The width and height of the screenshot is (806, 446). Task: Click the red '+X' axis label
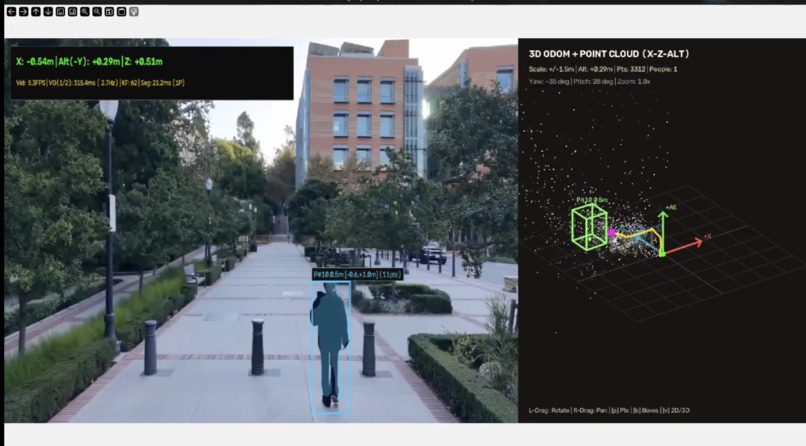(707, 236)
